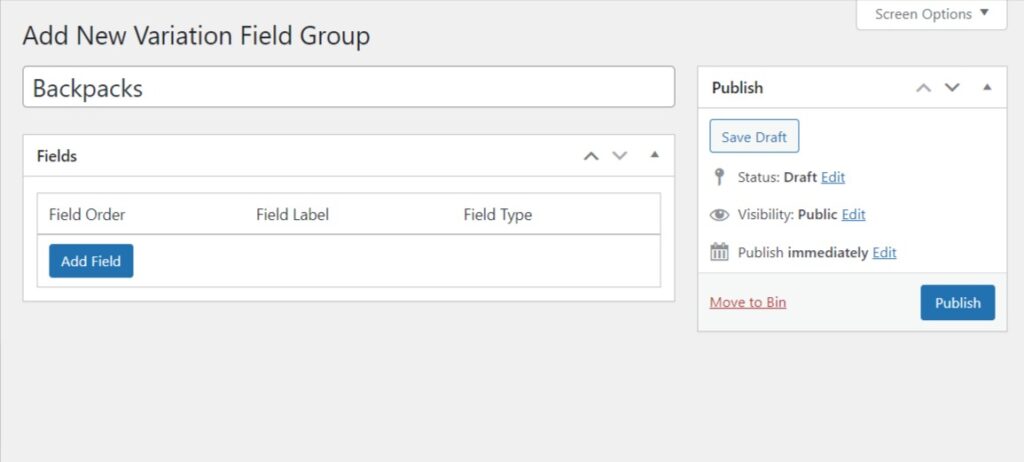Click the Field Order column header
The image size is (1024, 462).
(x=87, y=214)
